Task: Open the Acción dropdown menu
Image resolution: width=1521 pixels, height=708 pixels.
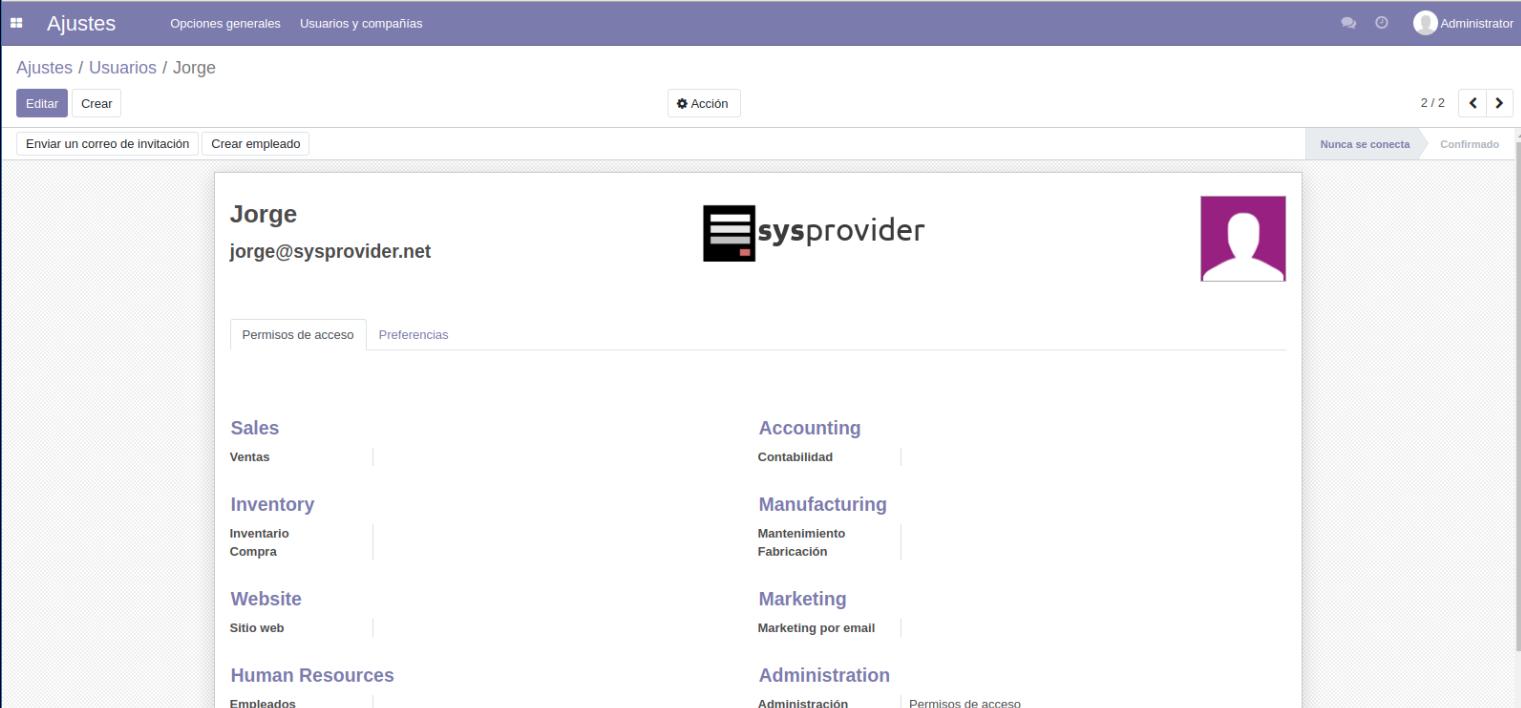Action: [703, 103]
